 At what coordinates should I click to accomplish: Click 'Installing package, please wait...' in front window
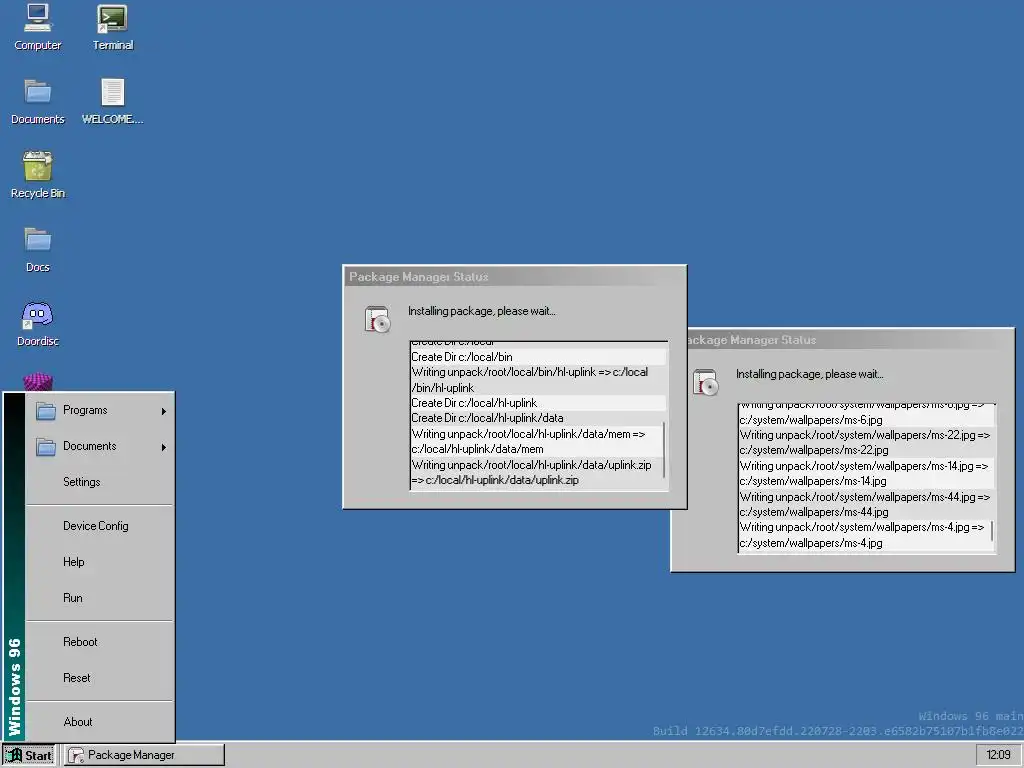tap(482, 311)
